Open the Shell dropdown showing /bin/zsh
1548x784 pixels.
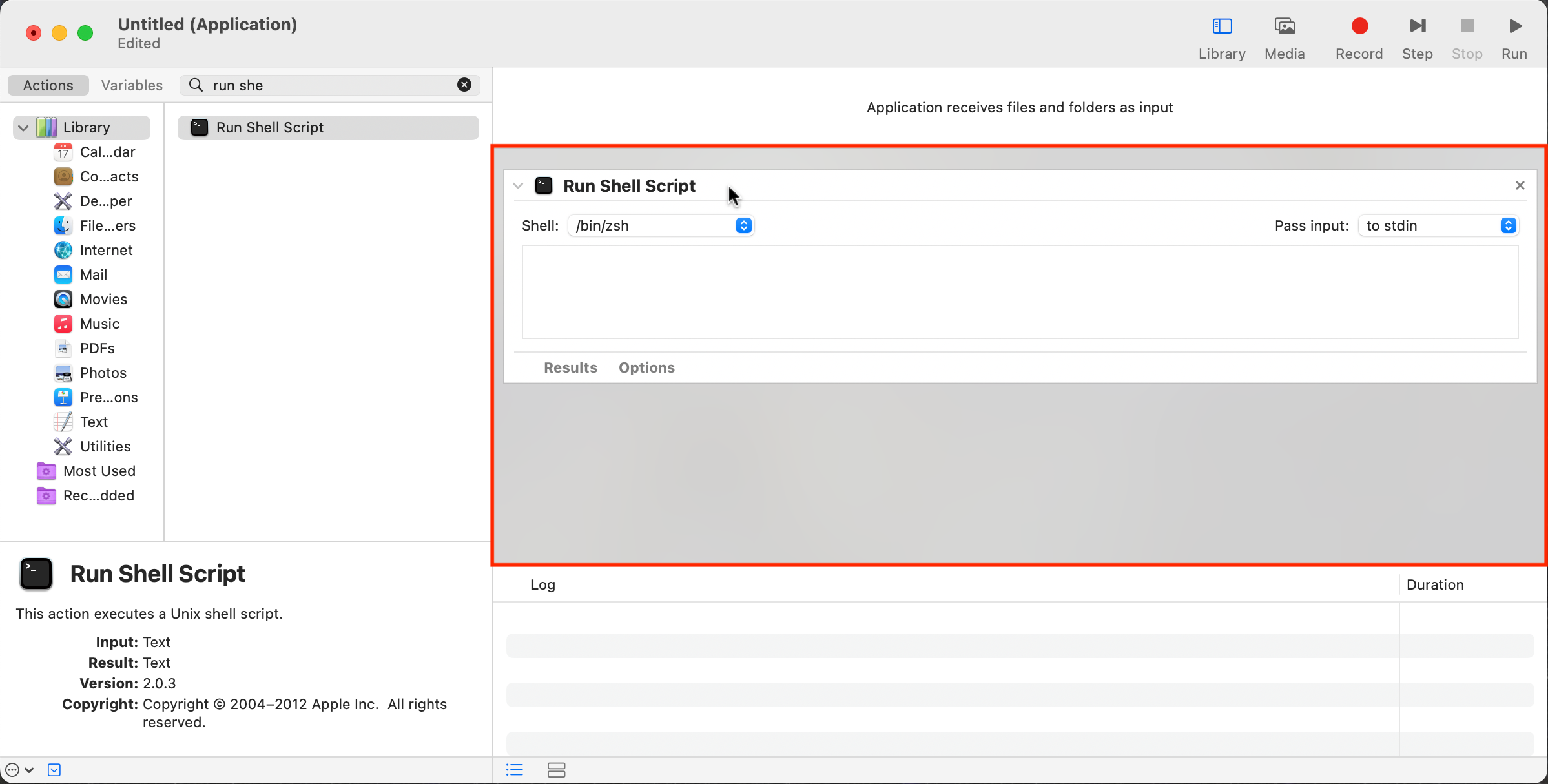661,225
